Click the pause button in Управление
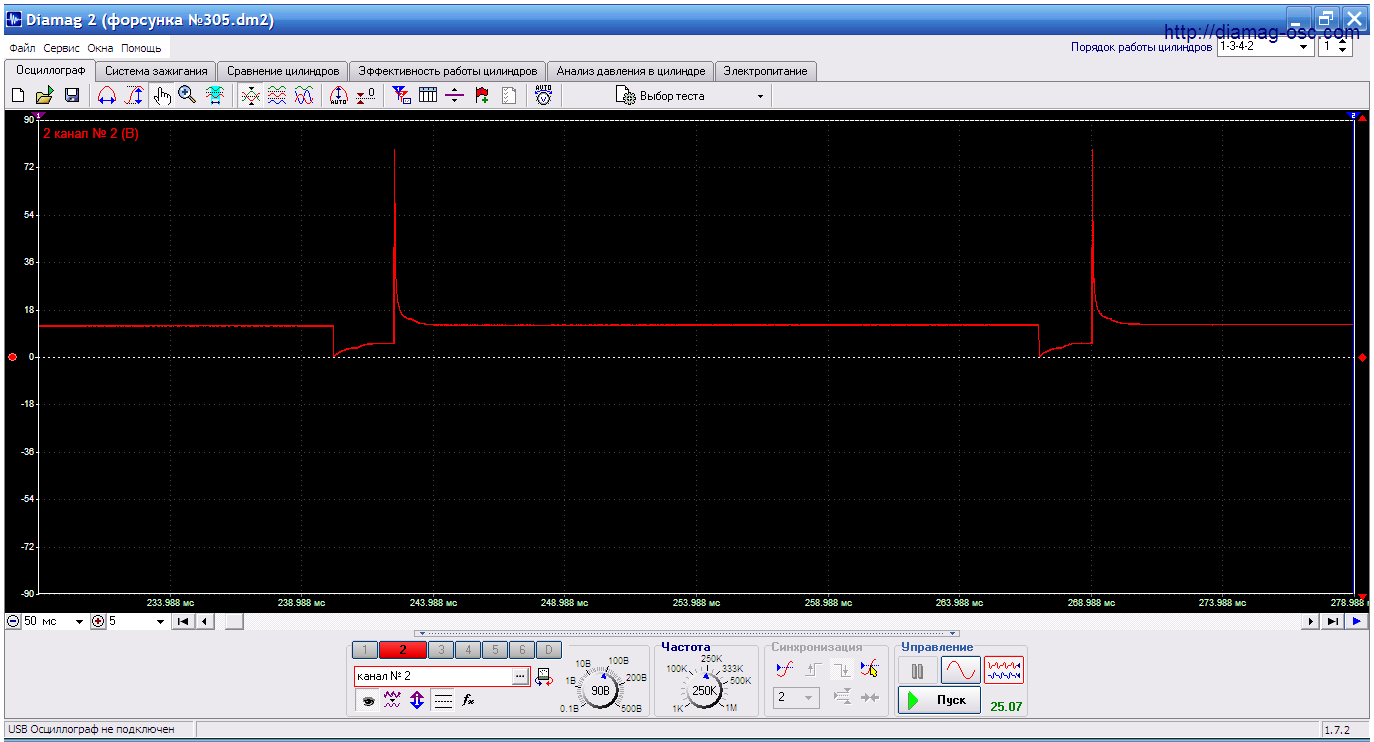The height and width of the screenshot is (742, 1374). click(x=917, y=669)
